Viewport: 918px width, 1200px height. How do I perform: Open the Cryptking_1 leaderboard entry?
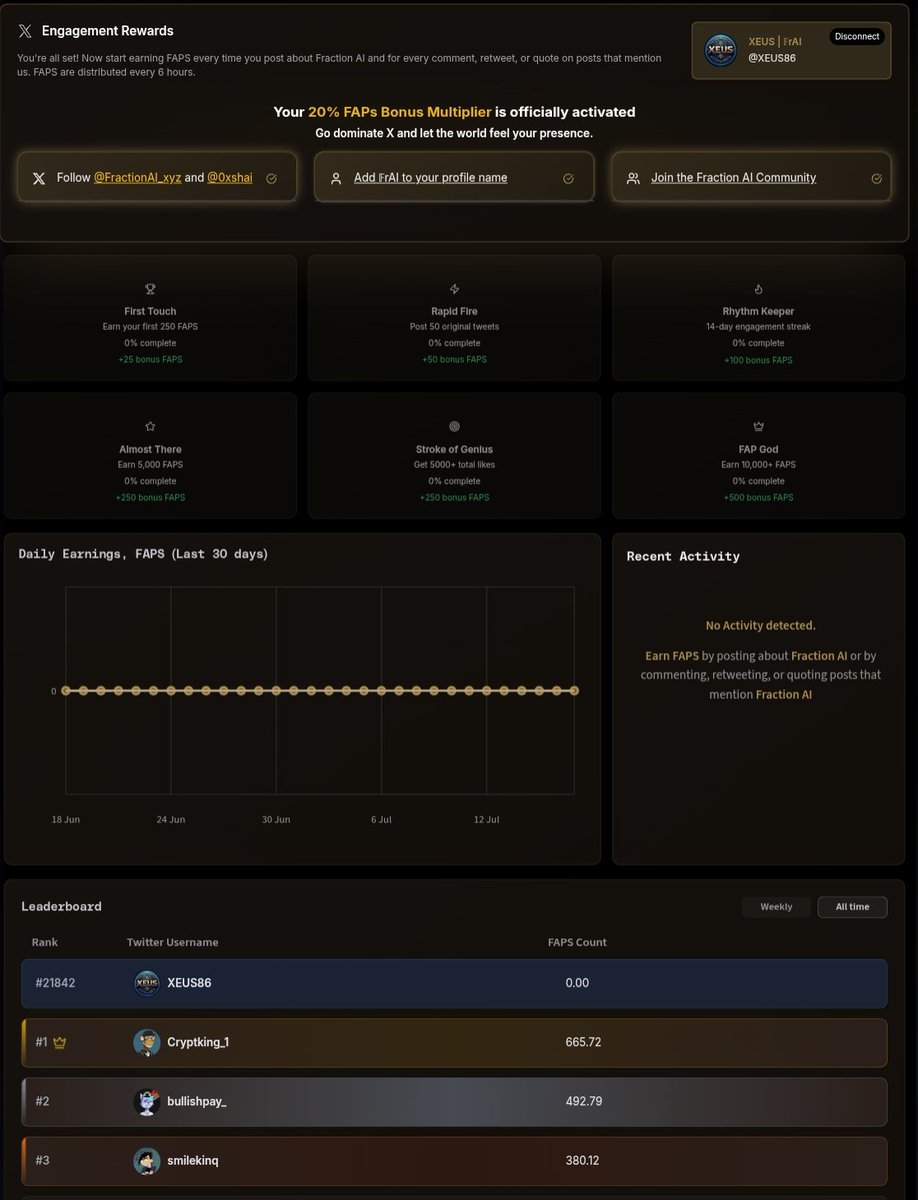pos(454,1043)
